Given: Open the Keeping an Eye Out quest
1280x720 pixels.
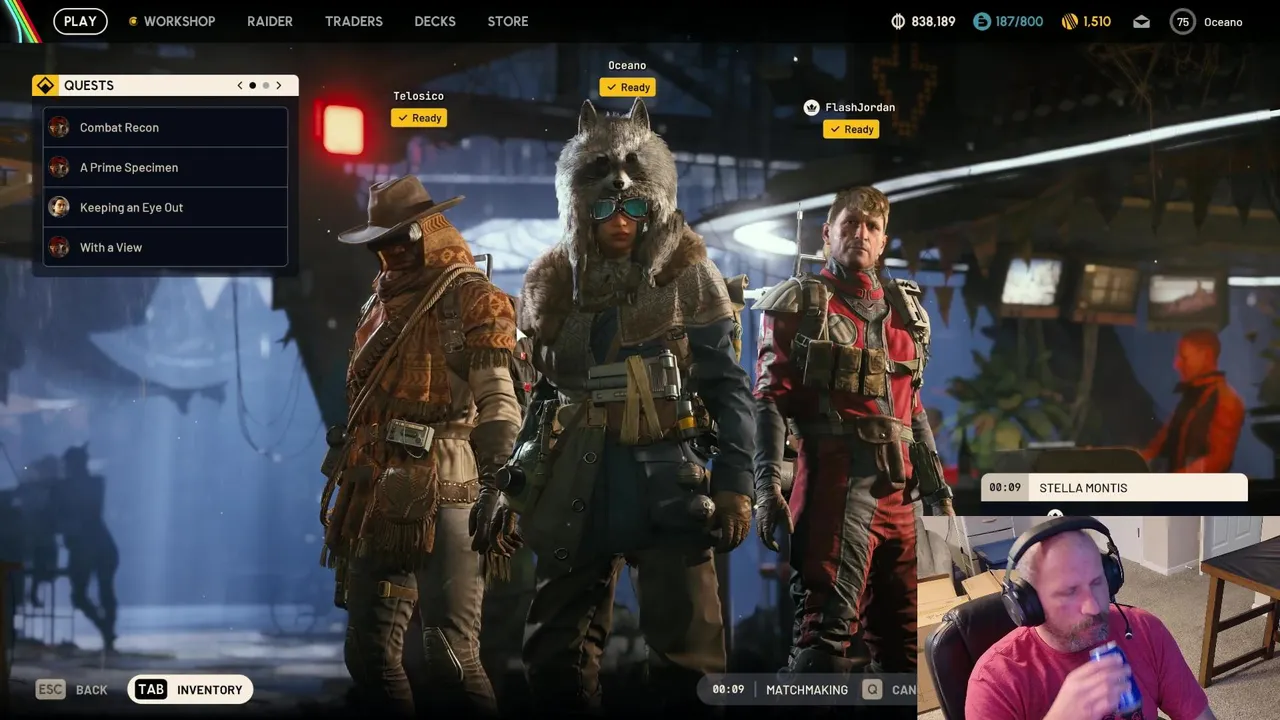Looking at the screenshot, I should pyautogui.click(x=165, y=207).
